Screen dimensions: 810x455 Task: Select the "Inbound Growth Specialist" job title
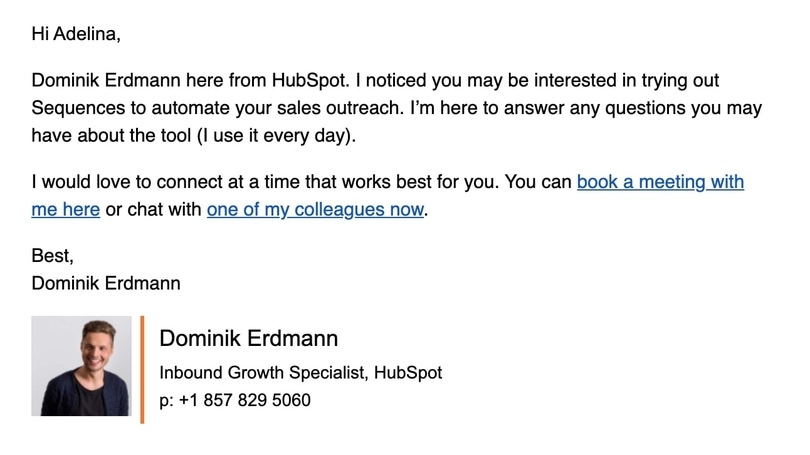coord(263,373)
